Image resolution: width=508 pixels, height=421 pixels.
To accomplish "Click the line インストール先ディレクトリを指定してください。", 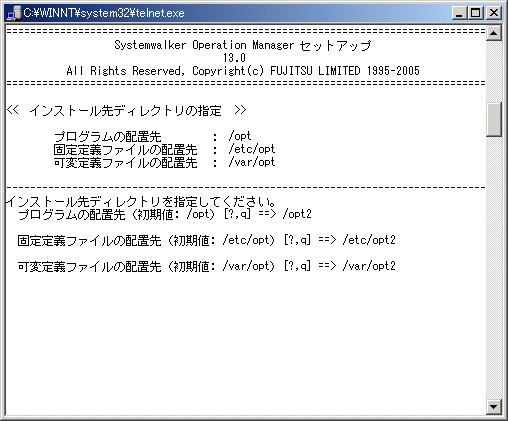I will (141, 201).
